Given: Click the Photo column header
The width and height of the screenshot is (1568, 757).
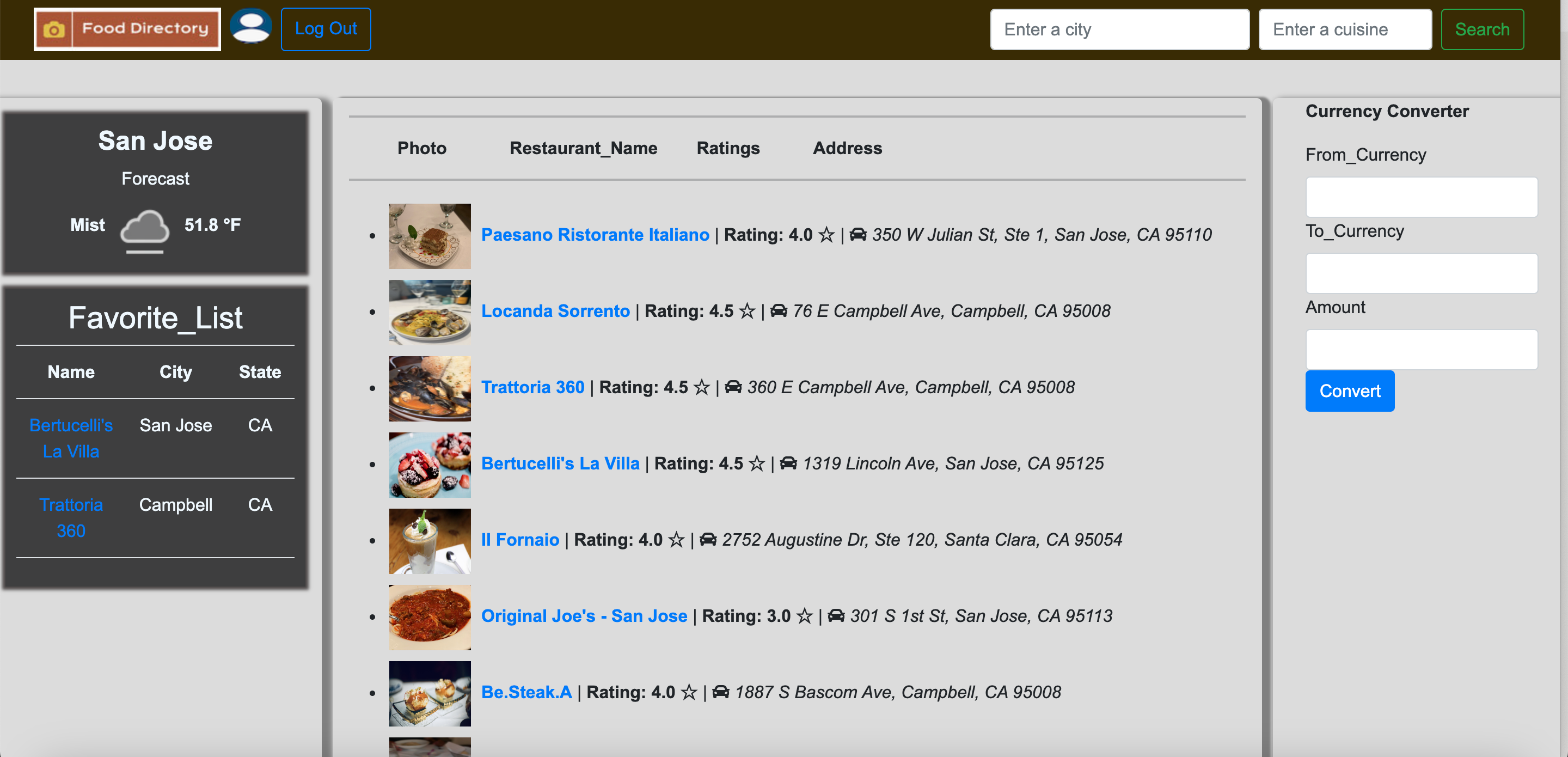Looking at the screenshot, I should coord(421,148).
